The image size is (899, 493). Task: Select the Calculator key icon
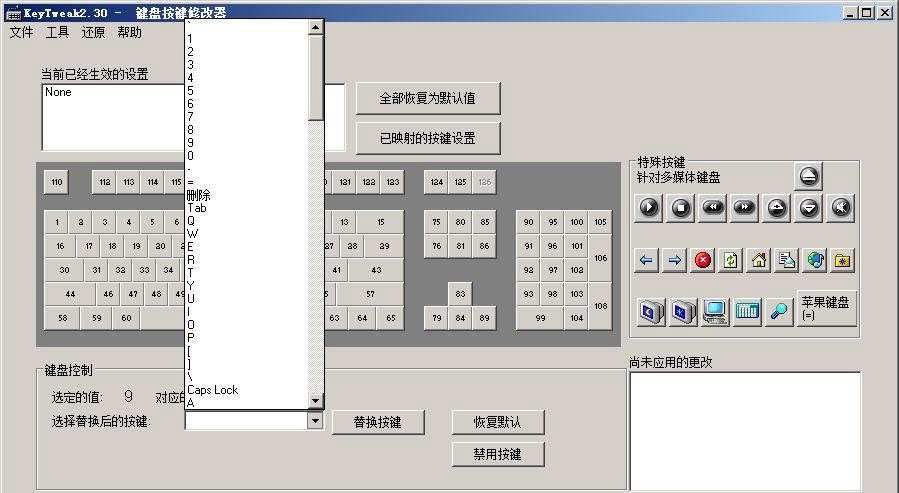coord(747,312)
